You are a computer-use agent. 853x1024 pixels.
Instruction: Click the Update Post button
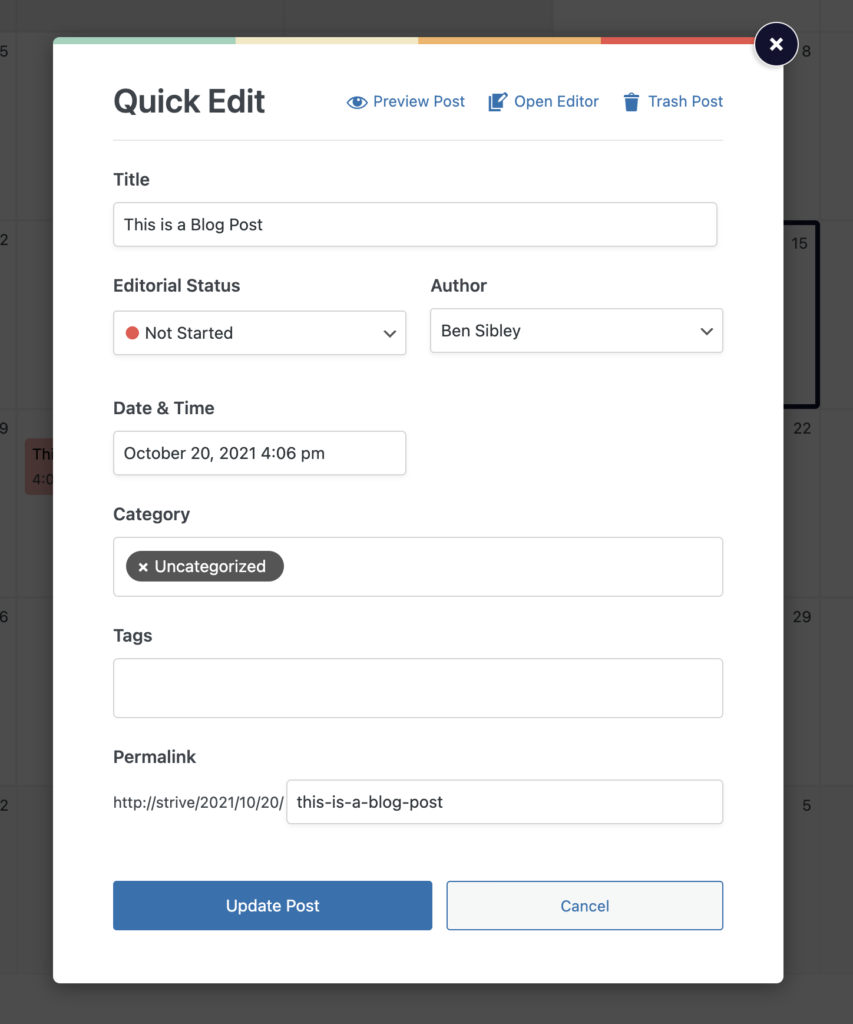(x=272, y=905)
